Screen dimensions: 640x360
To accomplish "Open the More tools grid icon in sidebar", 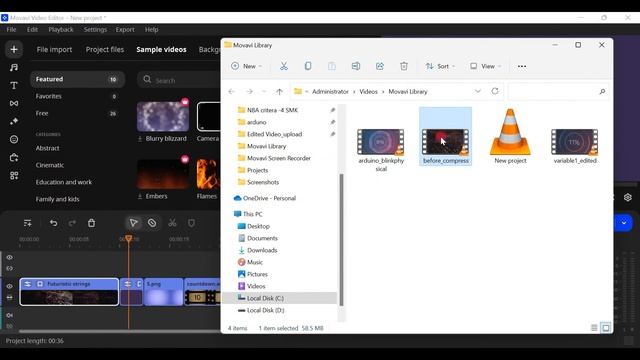I will [14, 176].
